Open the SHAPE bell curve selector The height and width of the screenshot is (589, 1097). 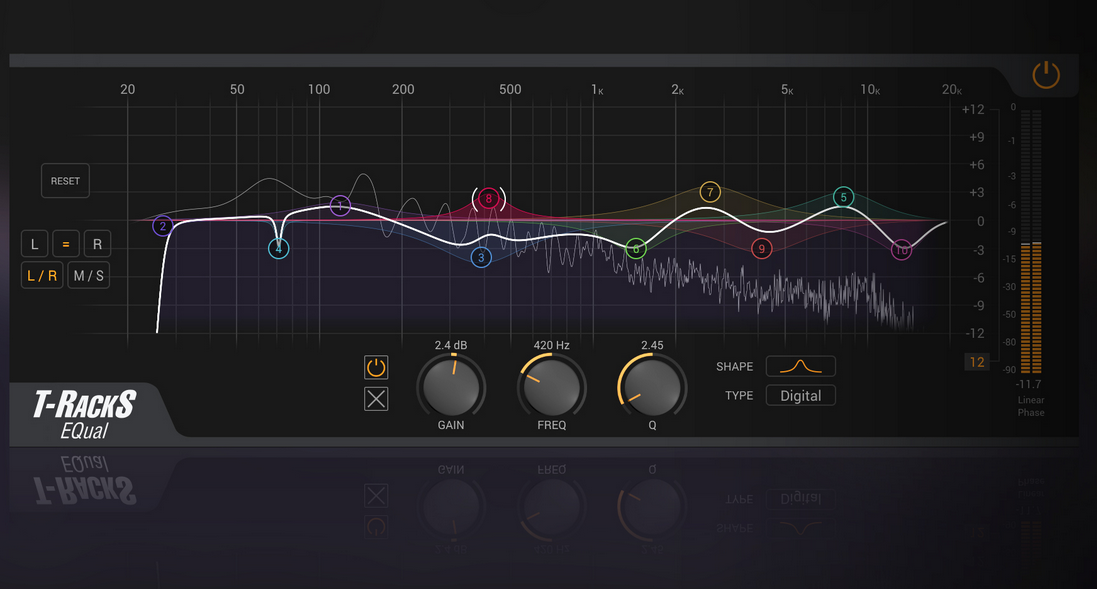[x=800, y=366]
